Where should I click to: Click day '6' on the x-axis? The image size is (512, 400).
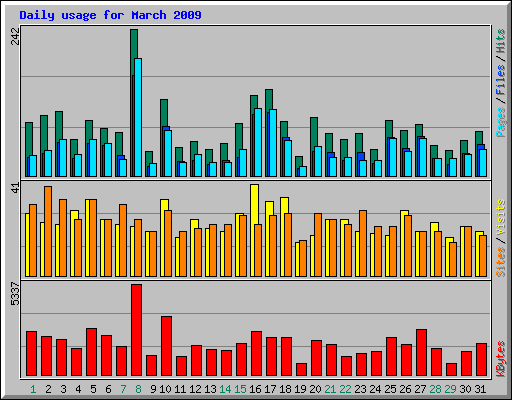click(108, 389)
